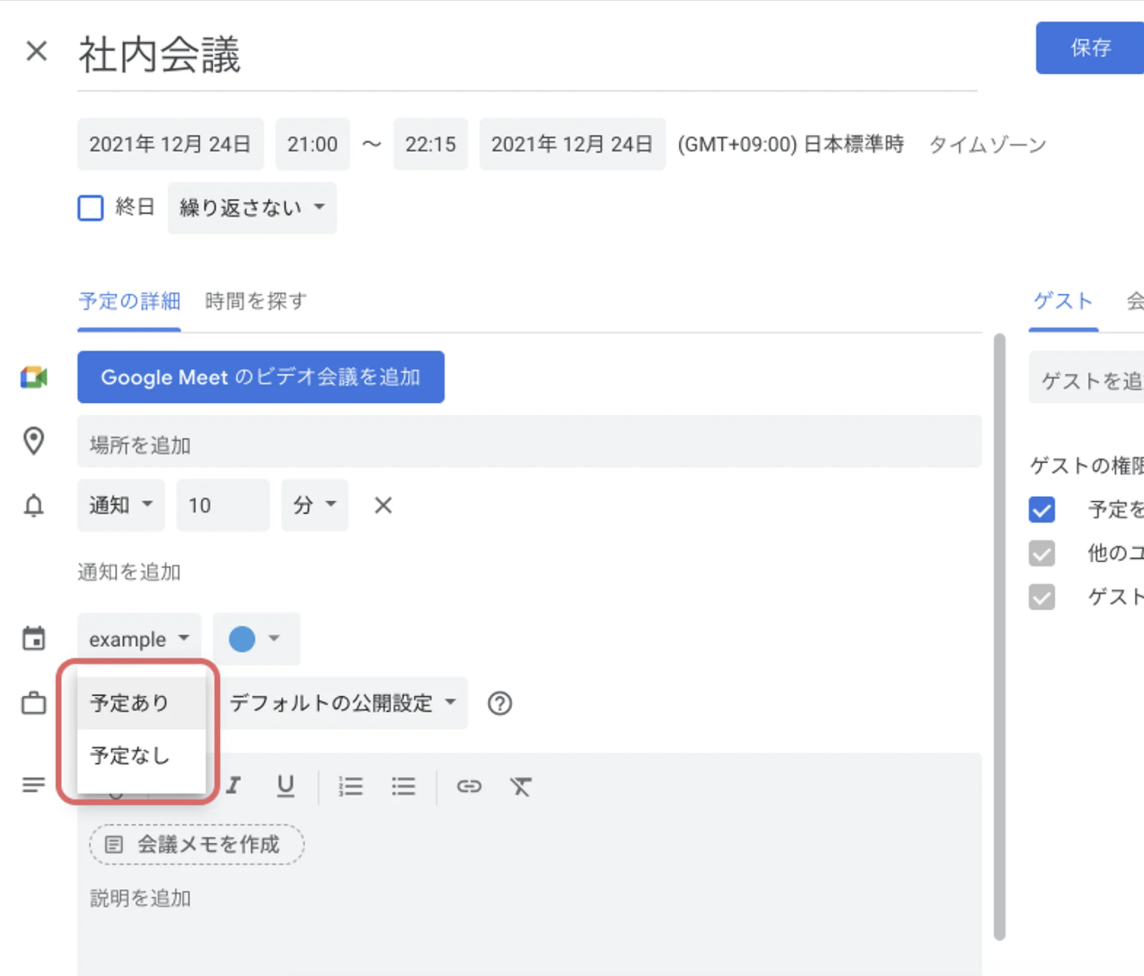Close the event editor with X icon
Viewport: 1144px width, 976px height.
37,52
